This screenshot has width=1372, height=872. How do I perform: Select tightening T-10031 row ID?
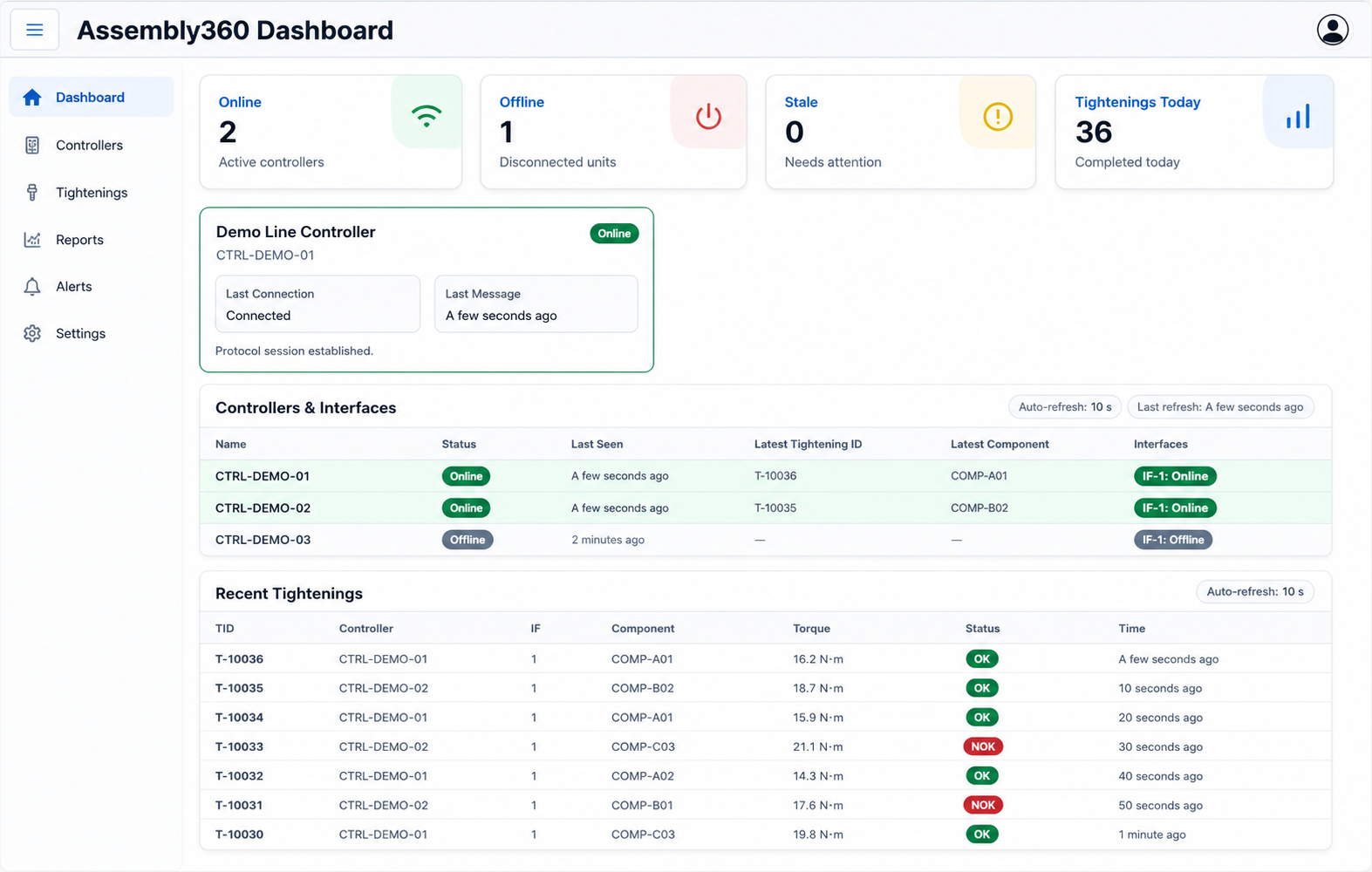[x=239, y=805]
